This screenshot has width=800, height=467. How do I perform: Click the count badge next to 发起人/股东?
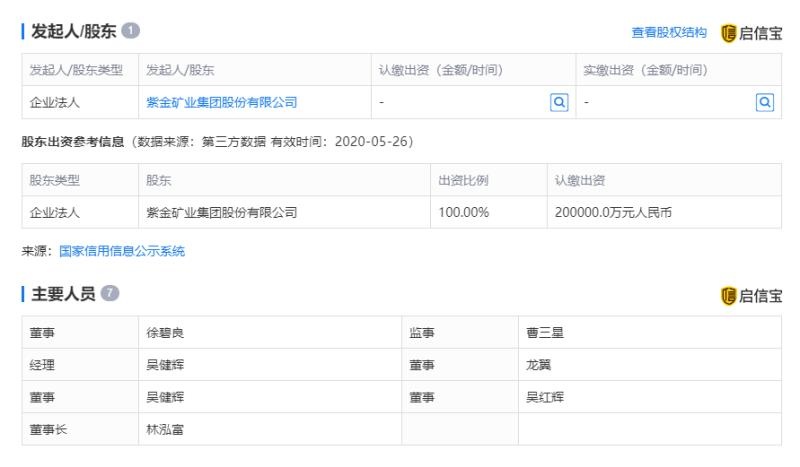click(x=130, y=31)
